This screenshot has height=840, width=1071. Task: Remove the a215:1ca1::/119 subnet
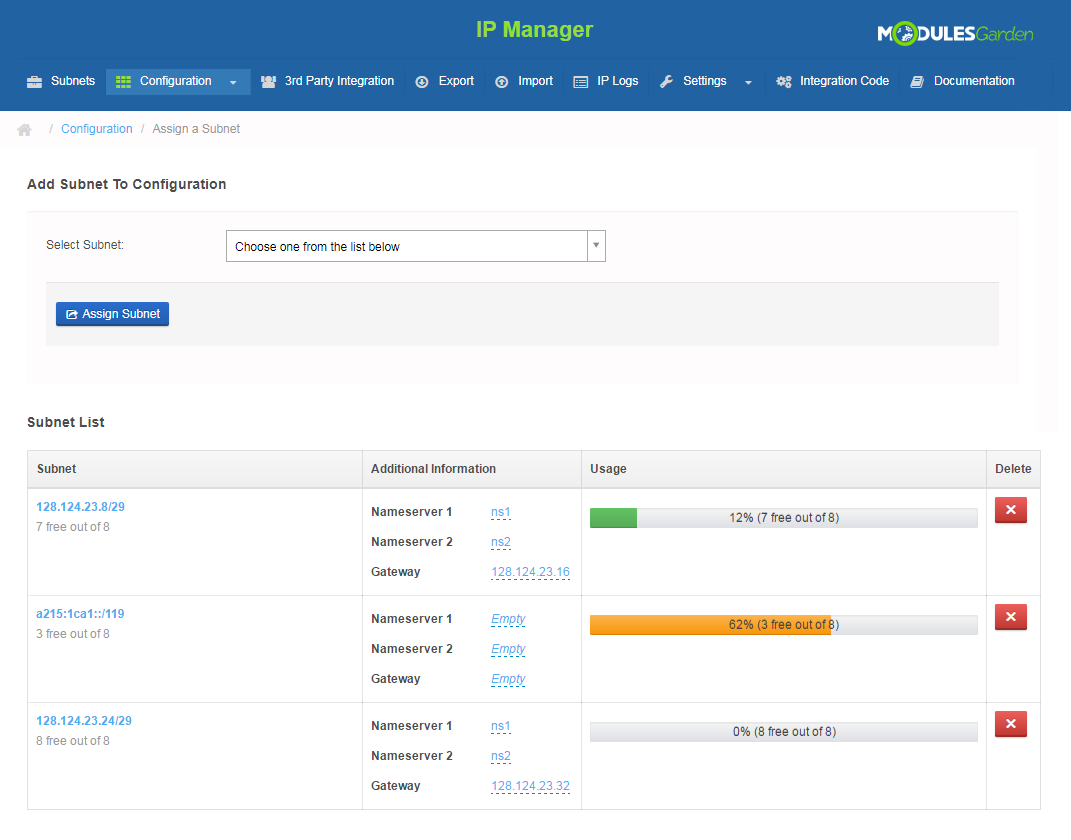(x=1010, y=618)
